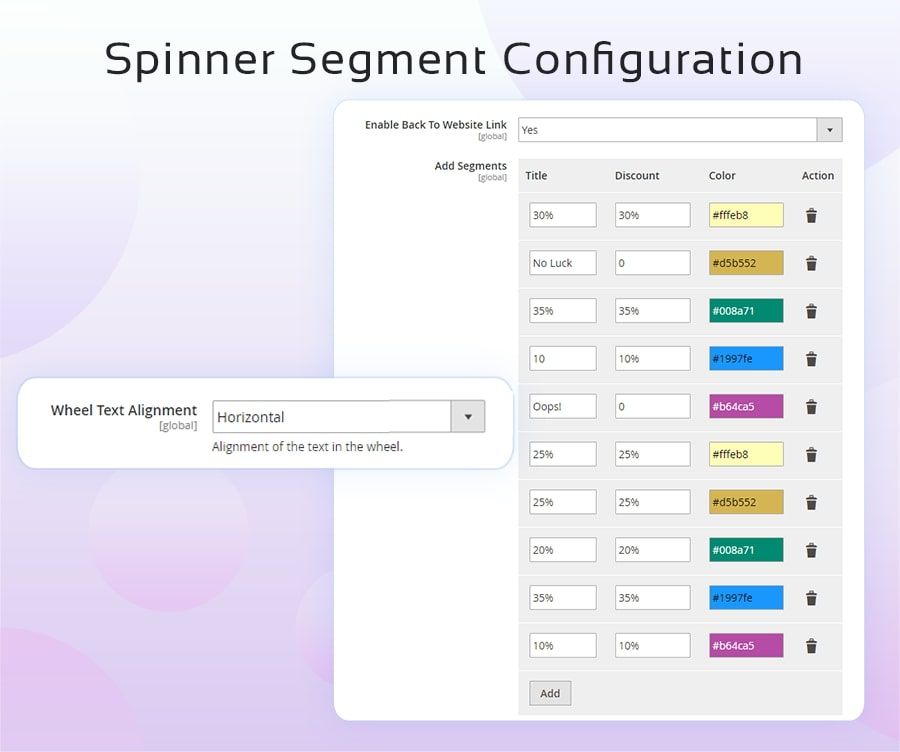Delete the 25% segment with yellow color
This screenshot has height=752, width=900.
point(811,455)
